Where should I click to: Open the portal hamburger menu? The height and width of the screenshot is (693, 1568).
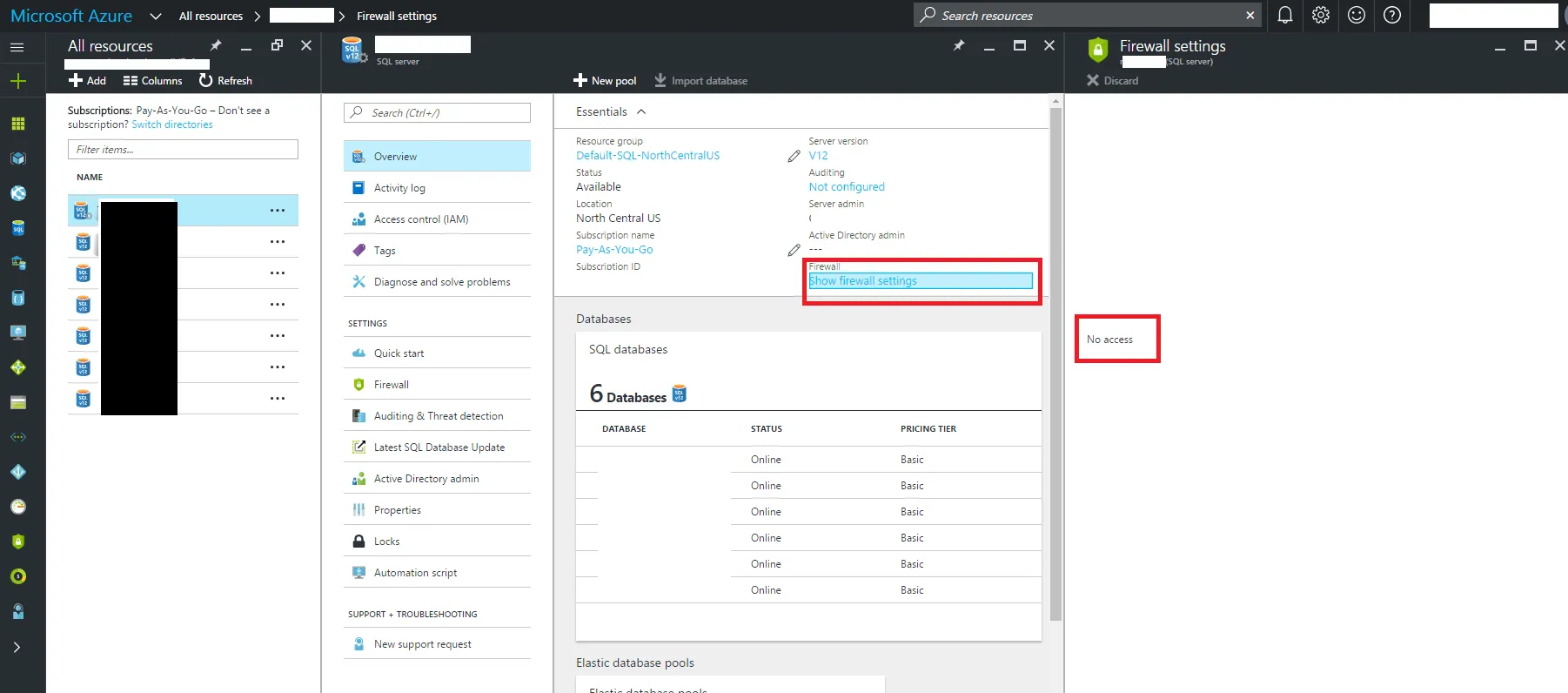point(17,47)
